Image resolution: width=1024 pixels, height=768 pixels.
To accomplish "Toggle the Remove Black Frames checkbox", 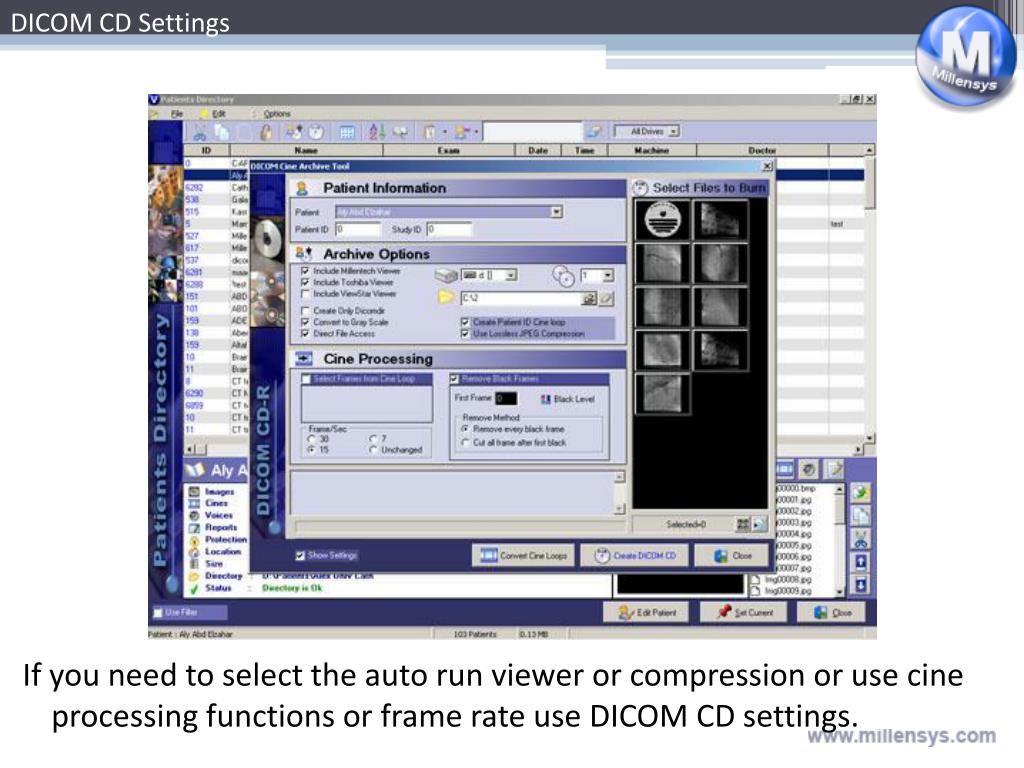I will (455, 379).
